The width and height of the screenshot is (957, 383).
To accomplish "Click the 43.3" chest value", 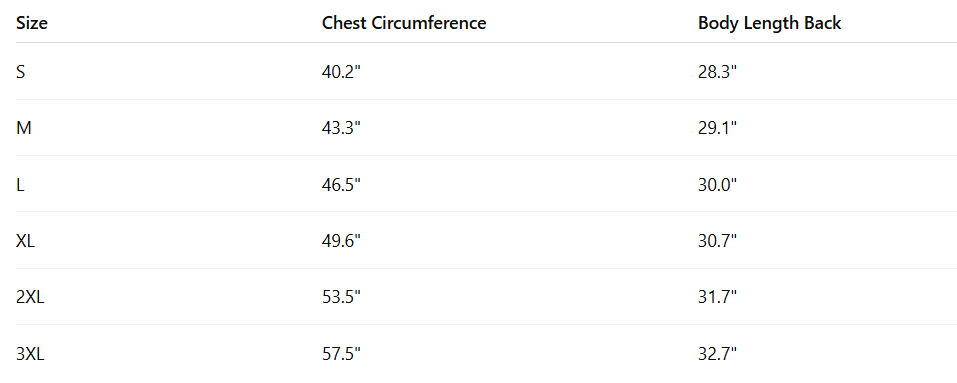I will [341, 128].
